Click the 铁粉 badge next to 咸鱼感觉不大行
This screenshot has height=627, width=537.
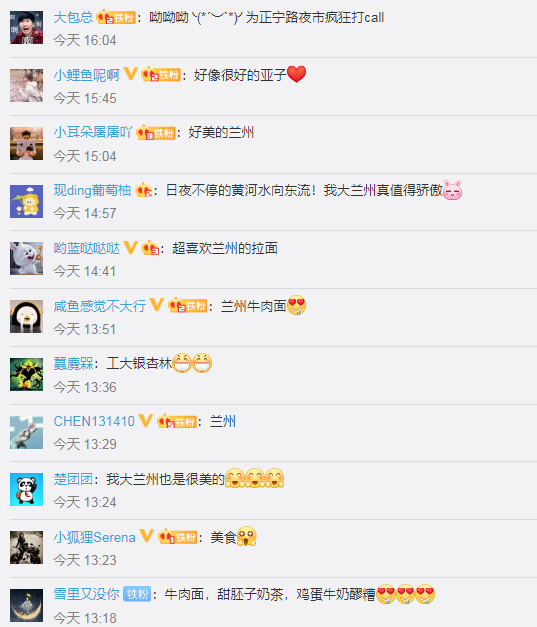(188, 306)
